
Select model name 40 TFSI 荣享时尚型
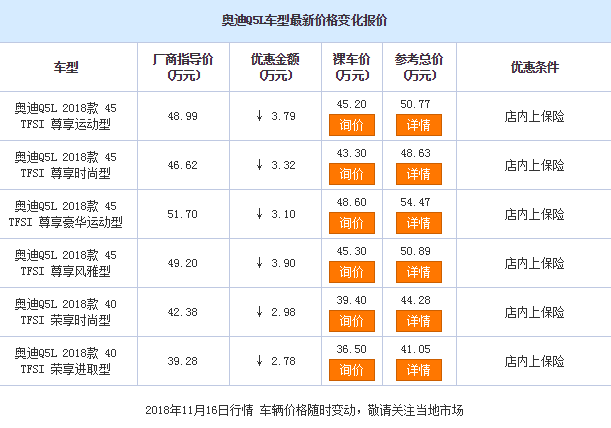pos(65,312)
